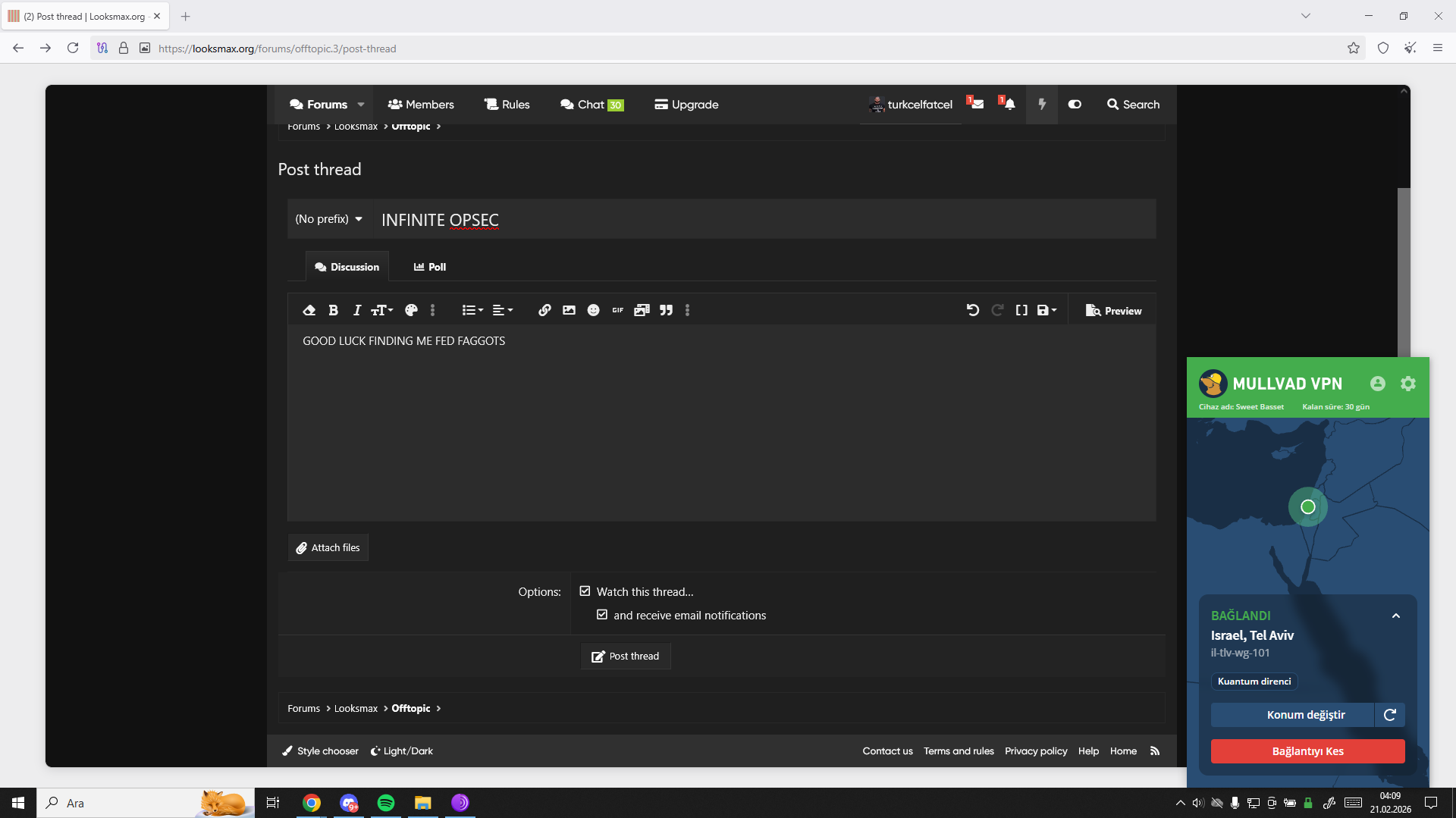Switch to the Poll tab

point(430,267)
